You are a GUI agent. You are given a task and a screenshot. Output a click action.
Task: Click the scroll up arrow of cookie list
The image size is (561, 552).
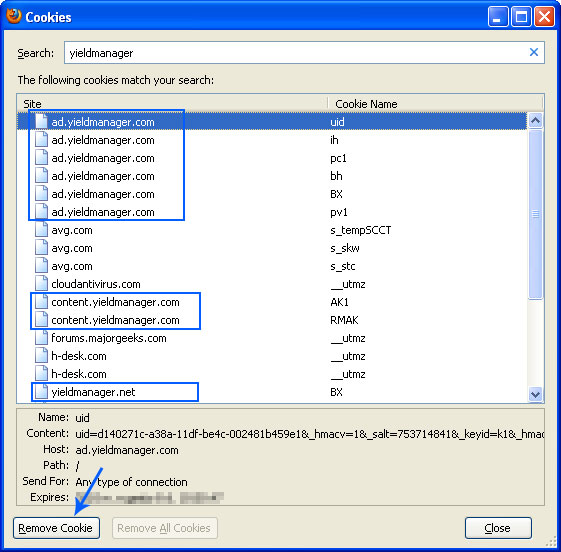tap(535, 121)
